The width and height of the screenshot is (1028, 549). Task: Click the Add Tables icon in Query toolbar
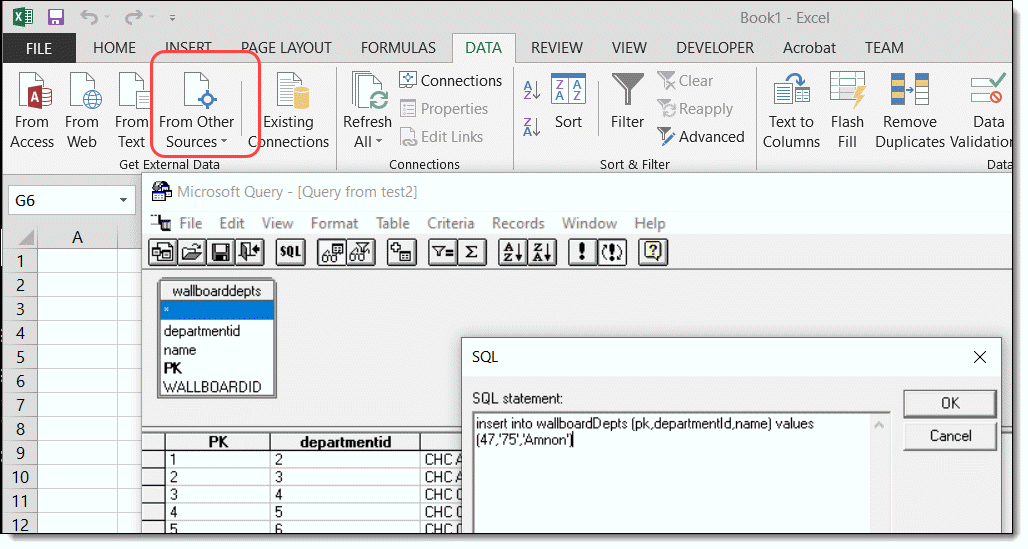point(401,253)
